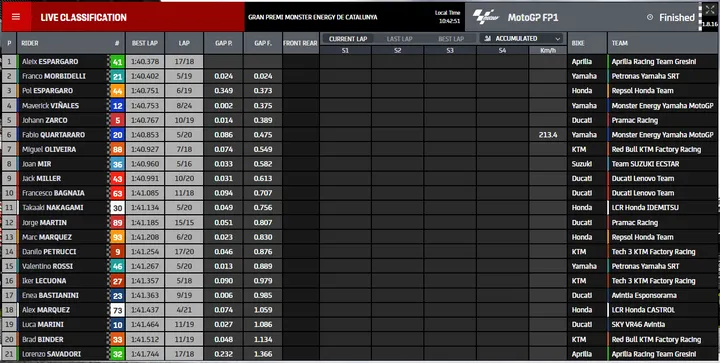The image size is (720, 363).
Task: Select rider Aleix ESPARGARO row name
Action: pyautogui.click(x=50, y=61)
